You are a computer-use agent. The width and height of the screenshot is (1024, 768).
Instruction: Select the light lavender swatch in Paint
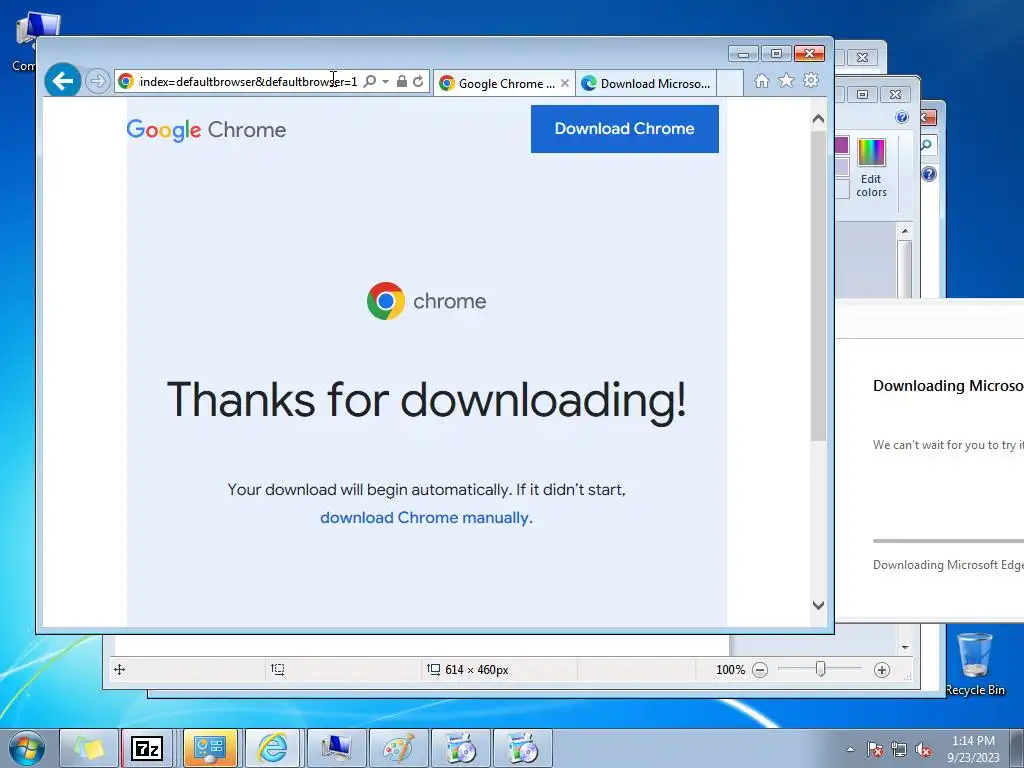pyautogui.click(x=842, y=168)
